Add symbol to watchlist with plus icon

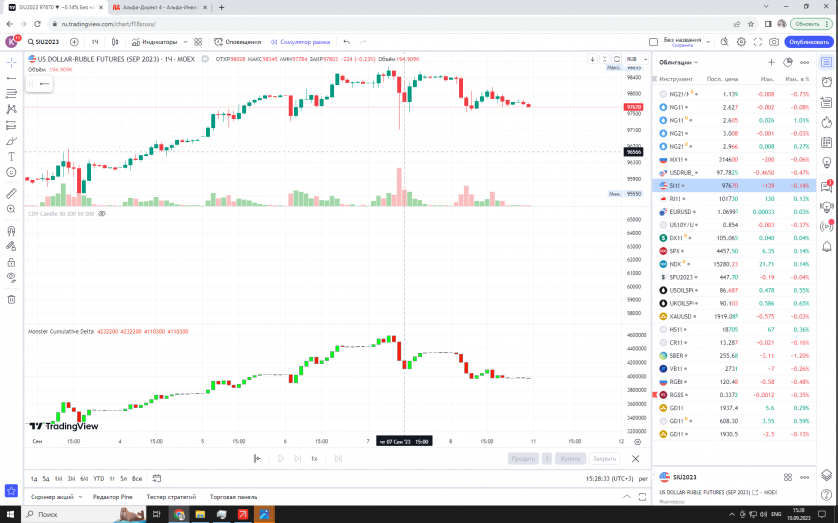[772, 62]
